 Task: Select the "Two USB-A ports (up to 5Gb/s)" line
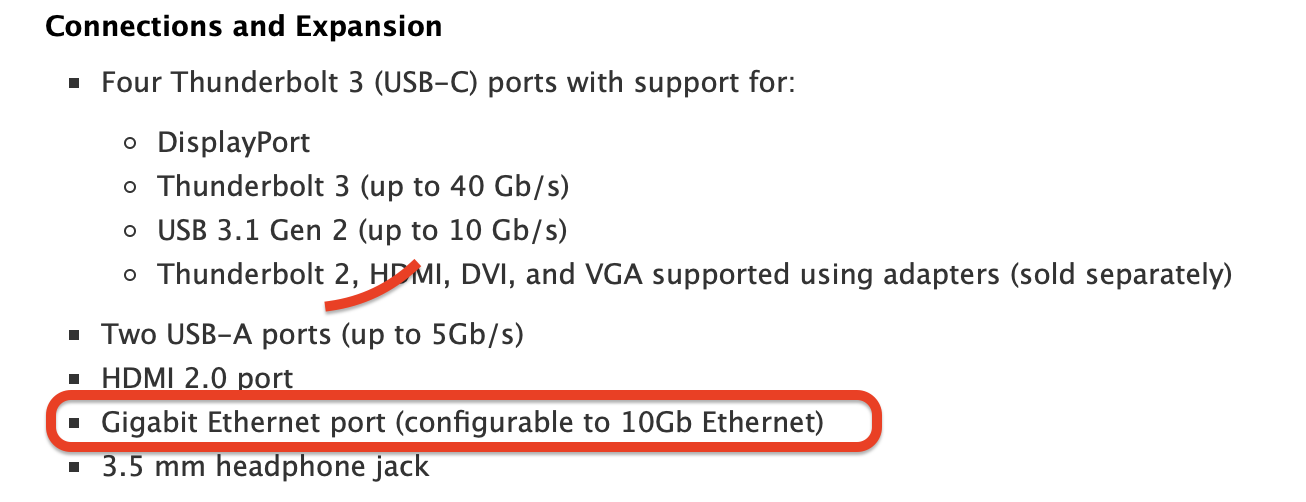coord(312,335)
